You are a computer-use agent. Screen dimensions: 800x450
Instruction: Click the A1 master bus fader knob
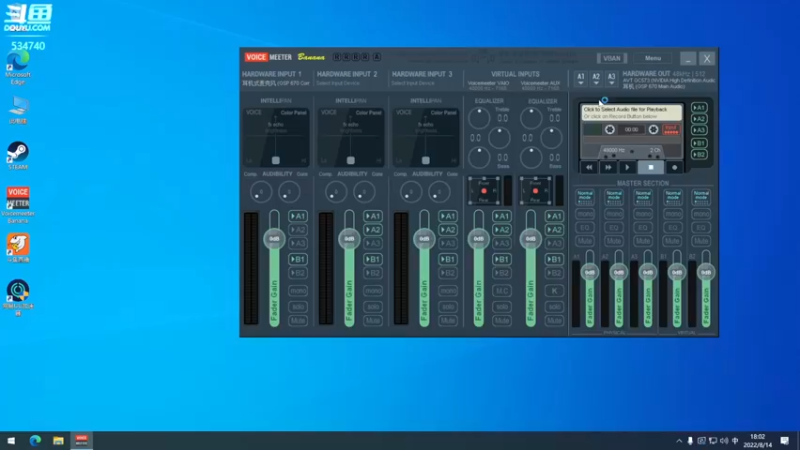[590, 272]
